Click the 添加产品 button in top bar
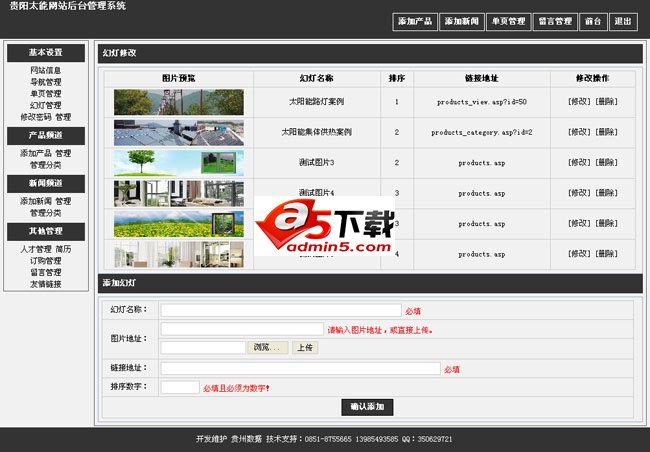The width and height of the screenshot is (650, 452). (415, 22)
